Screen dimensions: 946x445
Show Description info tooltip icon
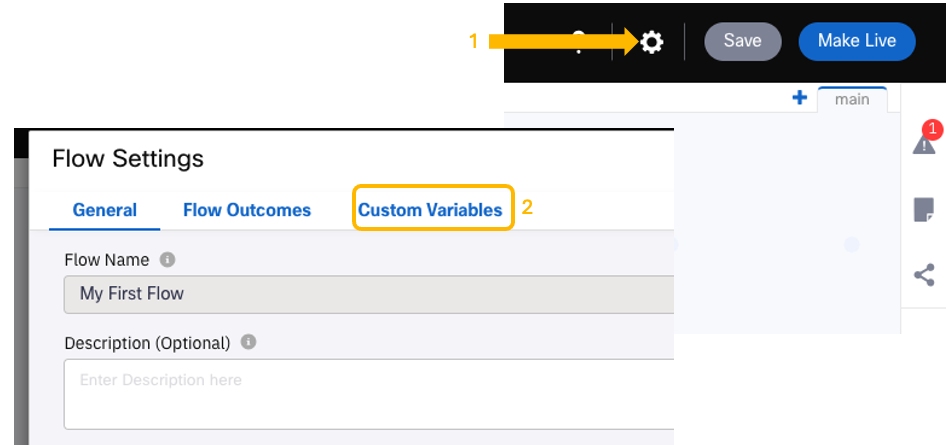tap(249, 342)
